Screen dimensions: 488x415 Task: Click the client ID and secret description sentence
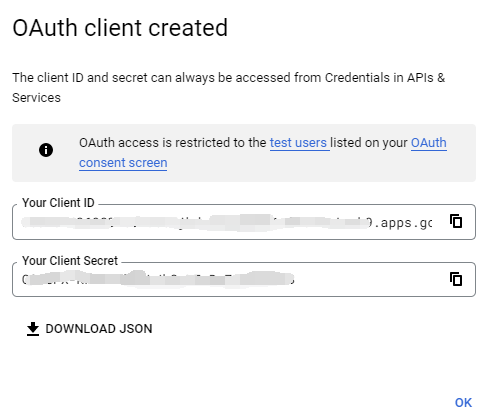(x=229, y=88)
